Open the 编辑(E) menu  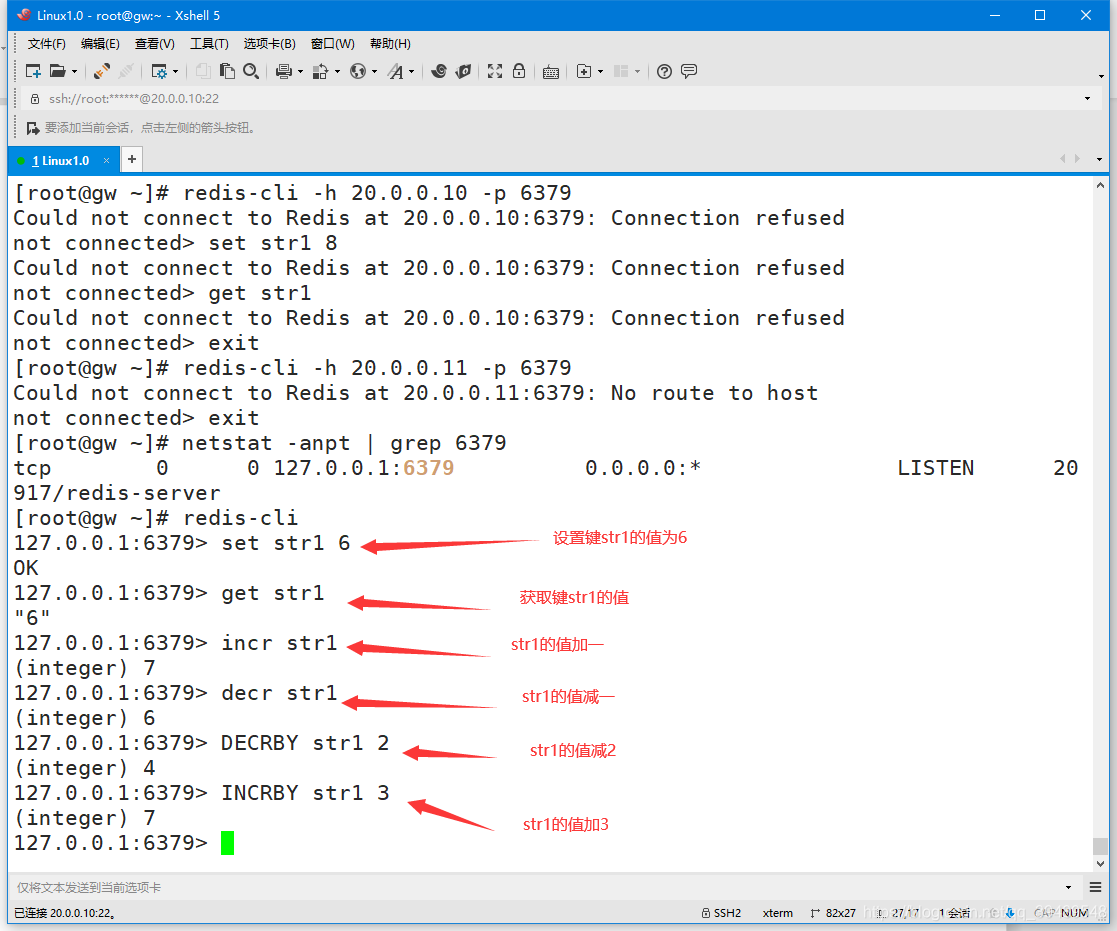pos(100,43)
